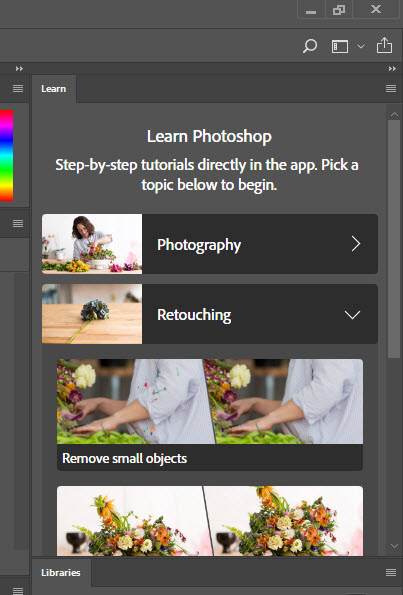Open the Libraries panel menu icon
Viewport: 403px width, 595px height.
pos(391,572)
